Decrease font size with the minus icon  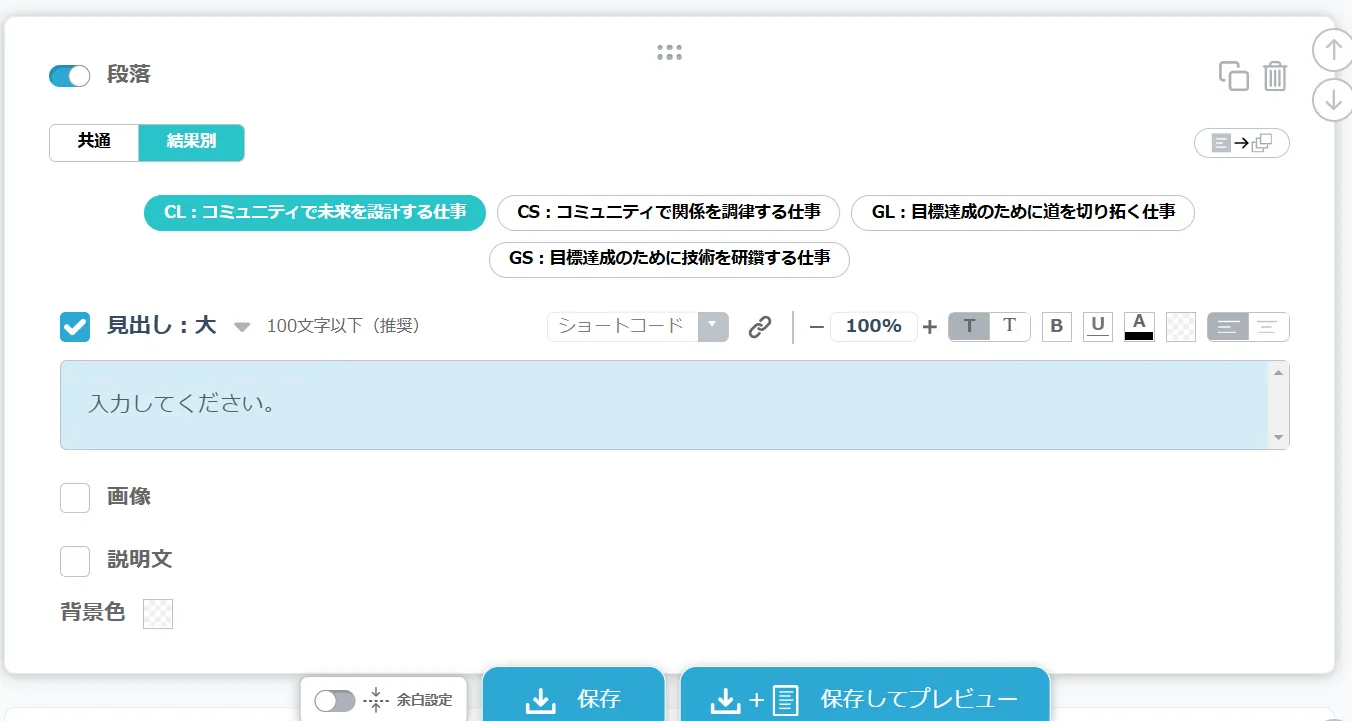[816, 327]
